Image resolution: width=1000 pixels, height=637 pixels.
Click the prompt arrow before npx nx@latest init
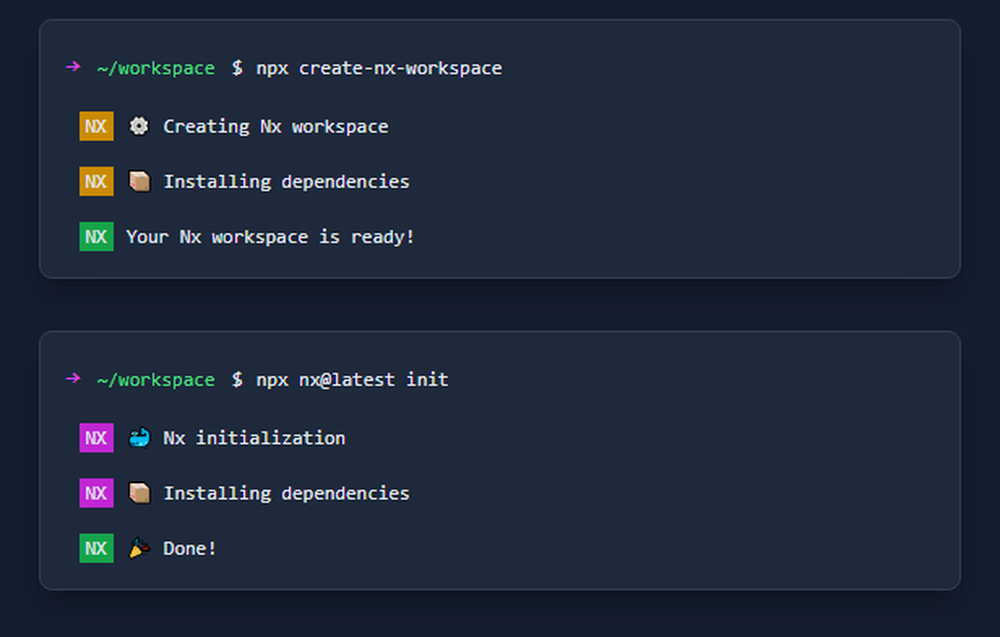[73, 379]
